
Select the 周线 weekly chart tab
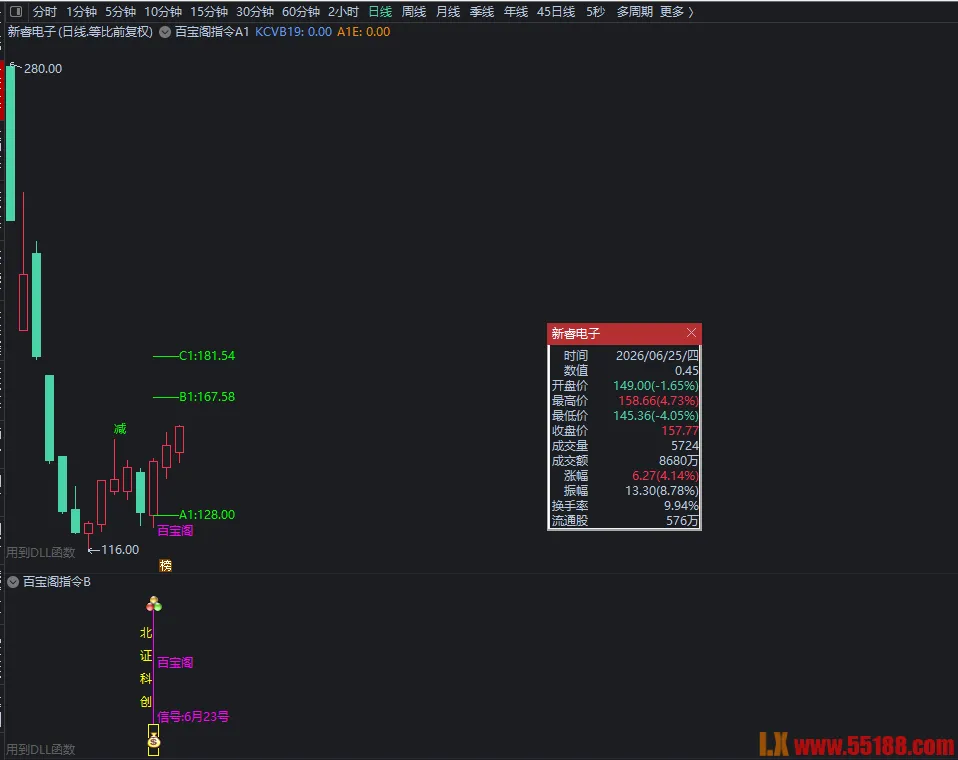coord(414,12)
